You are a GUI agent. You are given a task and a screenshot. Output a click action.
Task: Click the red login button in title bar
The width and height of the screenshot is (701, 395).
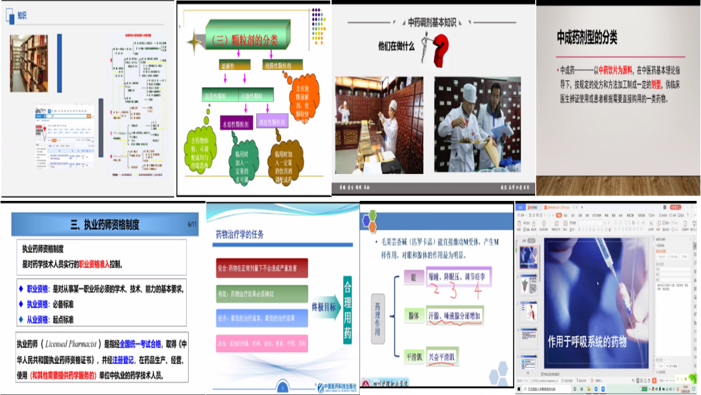click(675, 207)
